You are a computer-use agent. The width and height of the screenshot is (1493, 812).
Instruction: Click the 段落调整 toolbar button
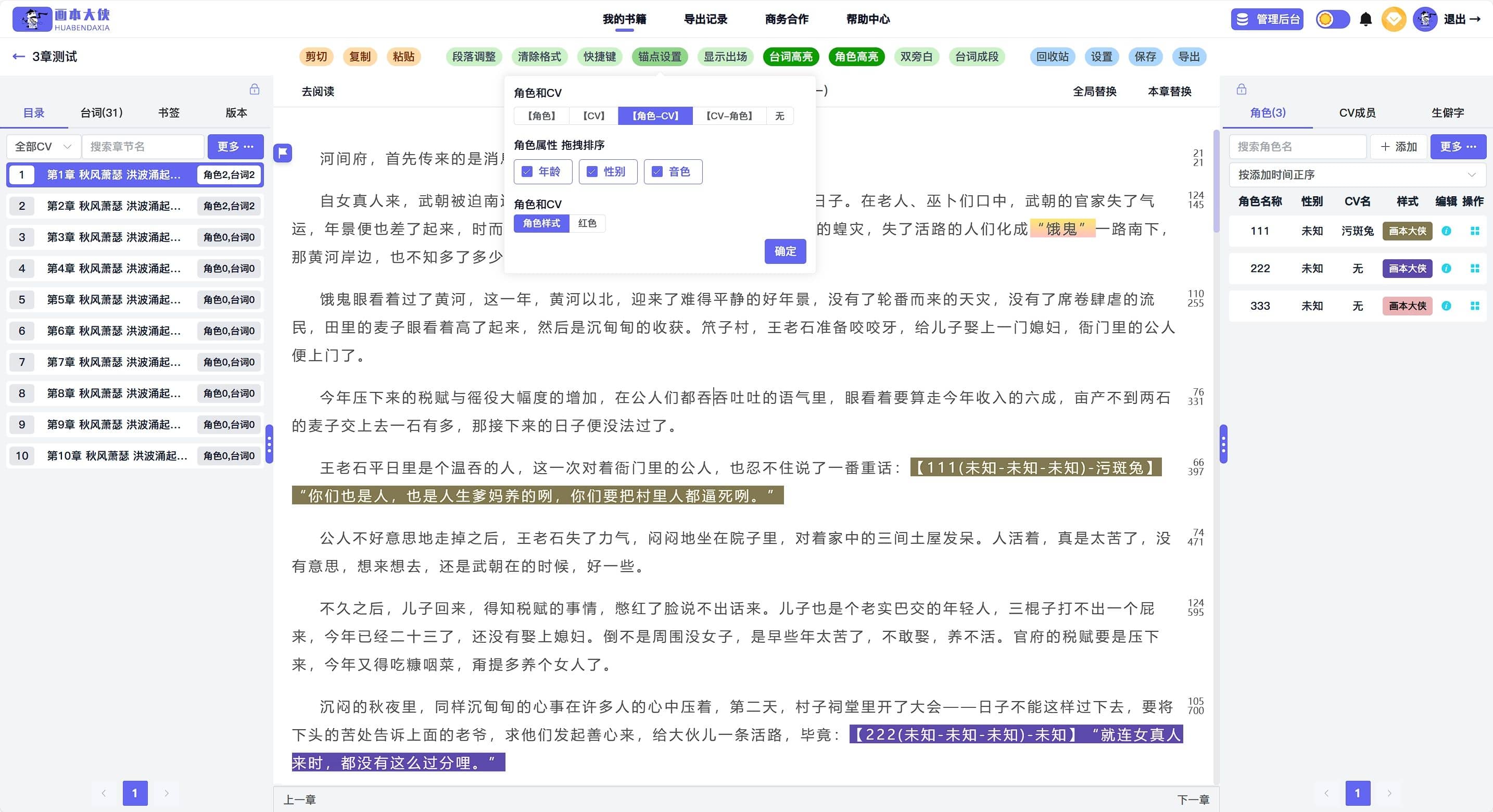point(474,56)
